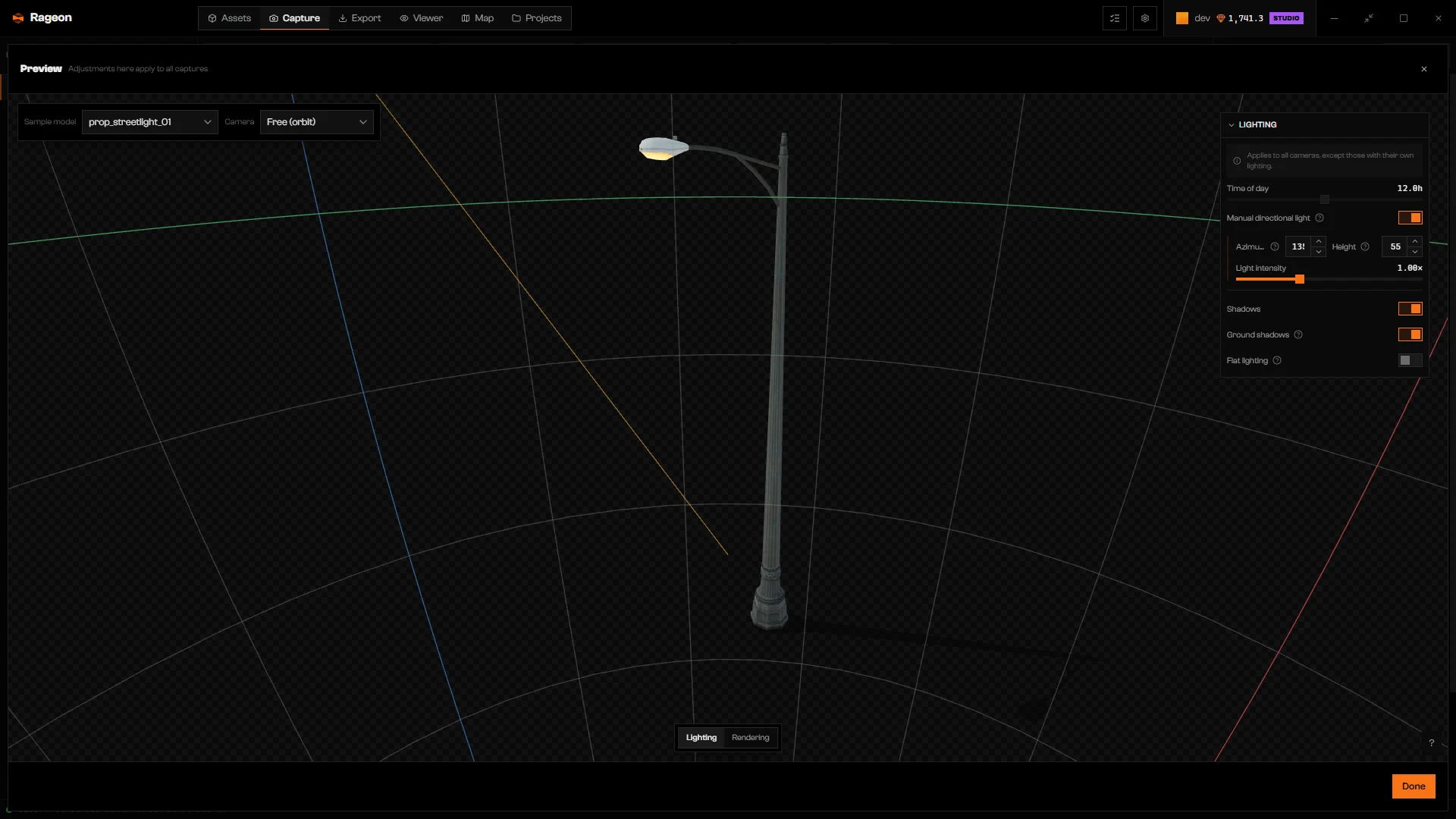Click the lighting info notice icon

(1237, 161)
